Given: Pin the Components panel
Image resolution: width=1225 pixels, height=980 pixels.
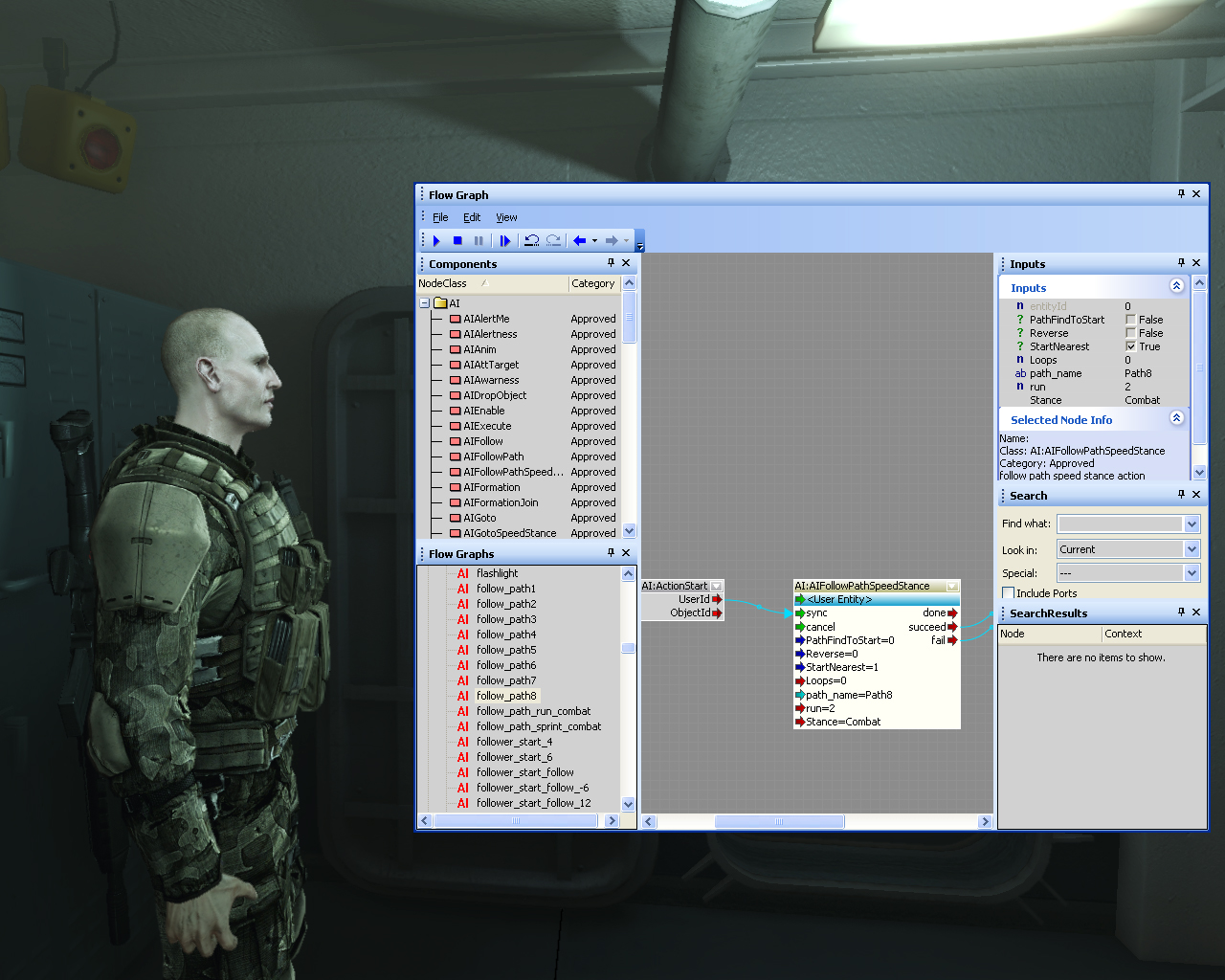Looking at the screenshot, I should point(611,263).
